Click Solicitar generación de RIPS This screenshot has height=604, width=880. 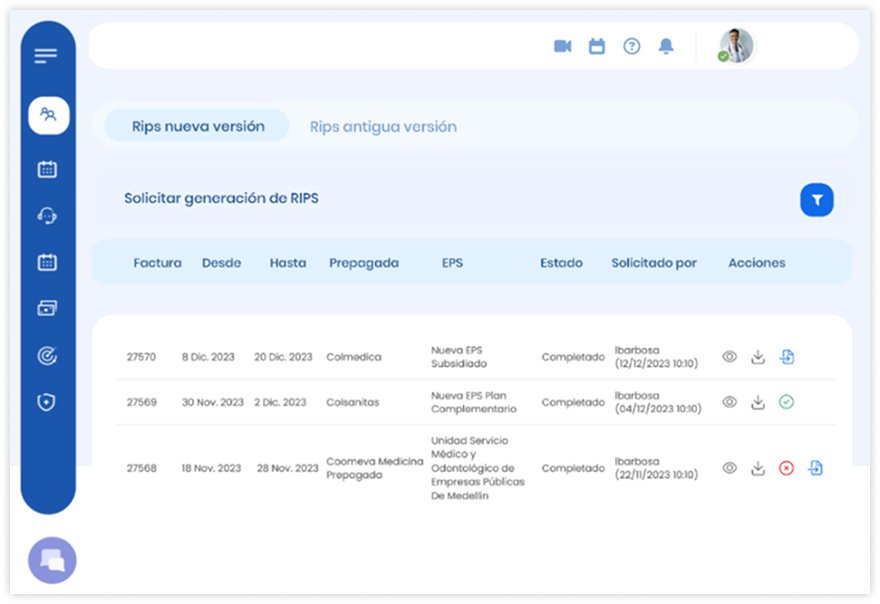(x=221, y=198)
